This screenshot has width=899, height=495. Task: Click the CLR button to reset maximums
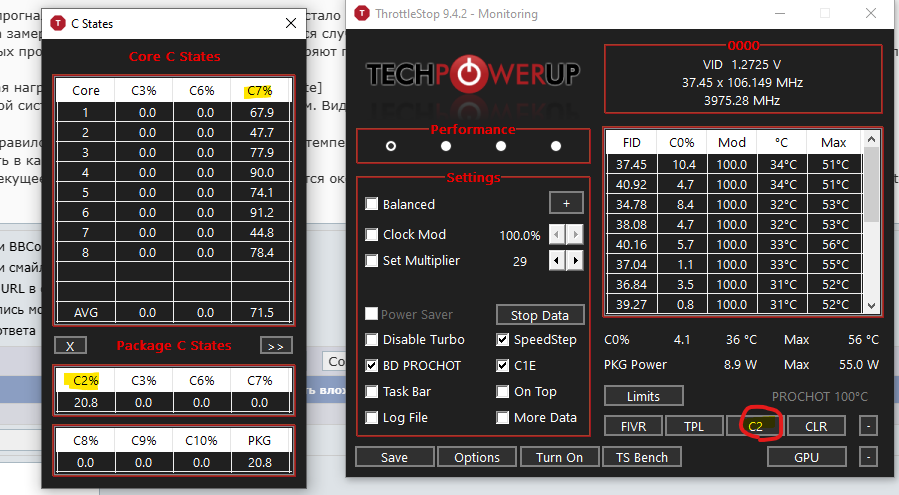[816, 426]
